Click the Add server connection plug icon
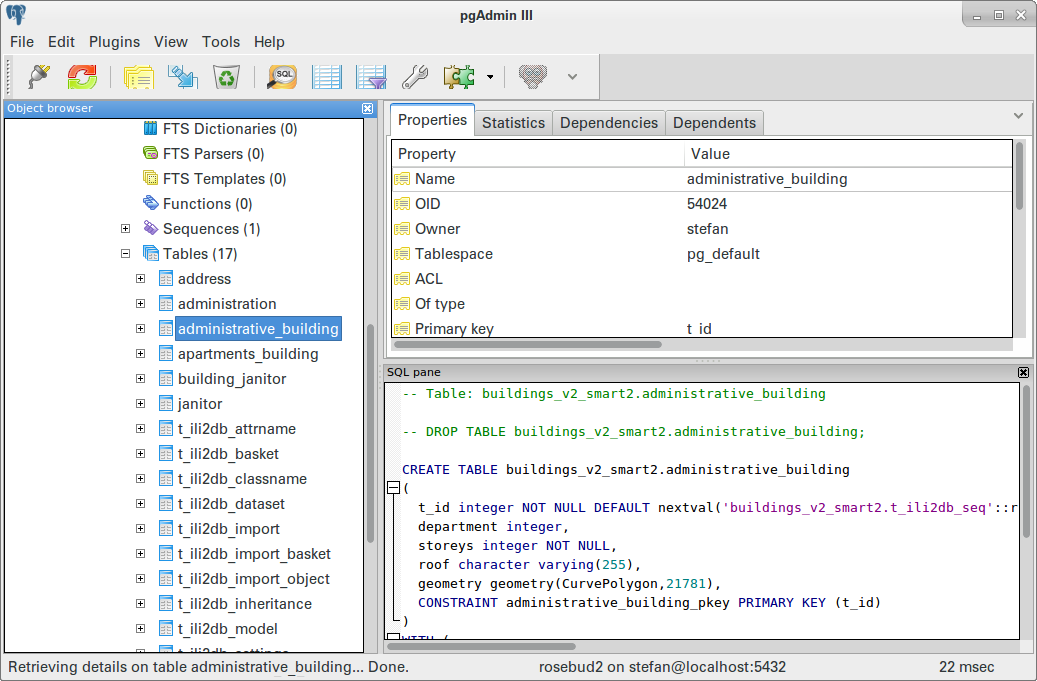Image resolution: width=1037 pixels, height=681 pixels. 39,77
